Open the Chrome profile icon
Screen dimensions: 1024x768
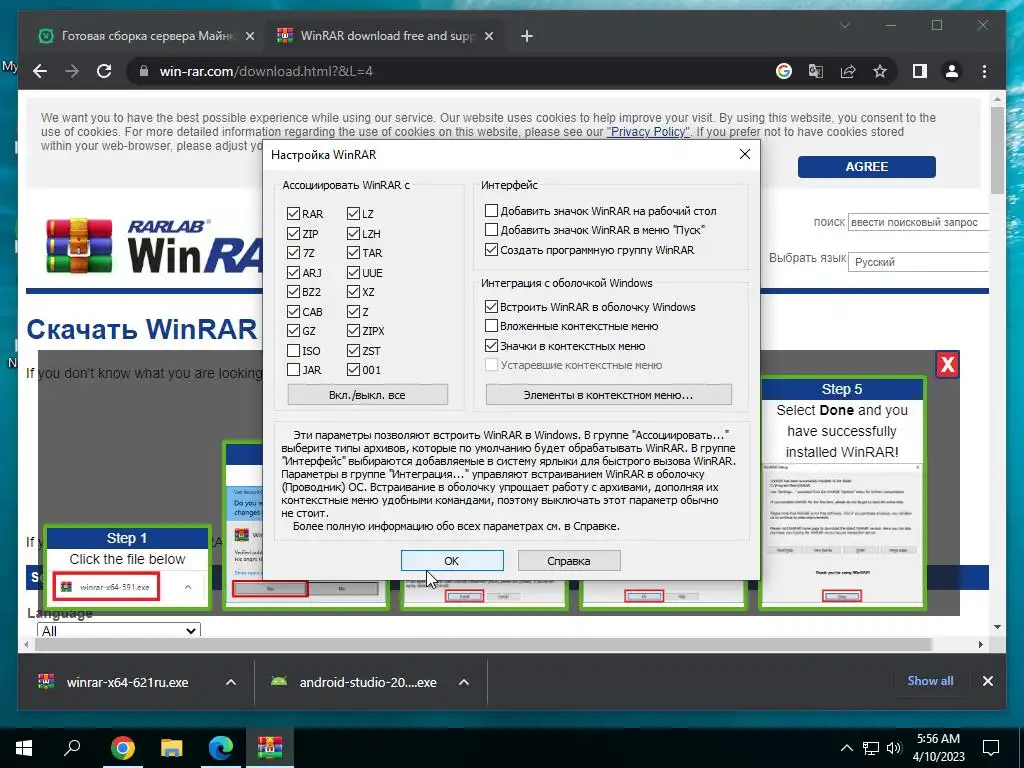(x=952, y=71)
